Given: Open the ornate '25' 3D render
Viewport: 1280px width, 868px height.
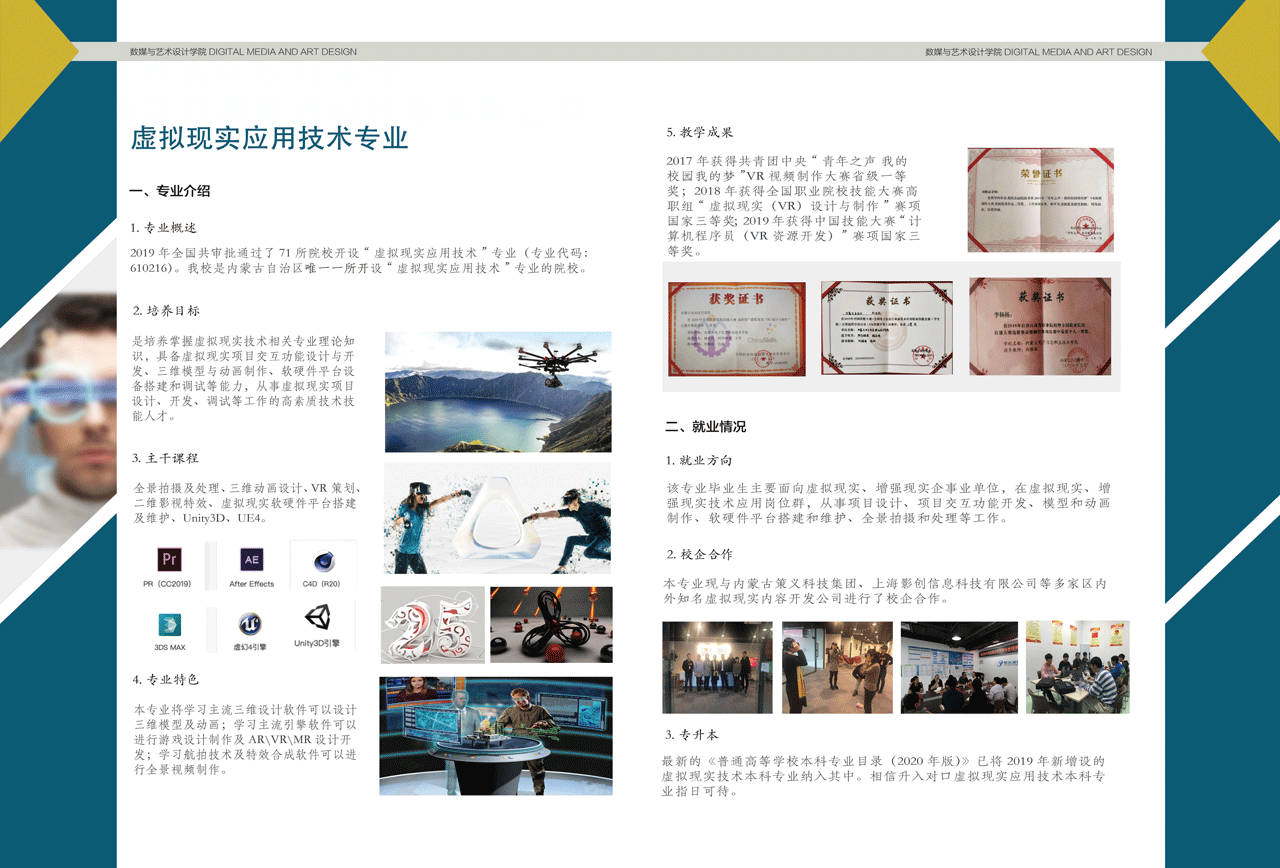Looking at the screenshot, I should pos(432,625).
